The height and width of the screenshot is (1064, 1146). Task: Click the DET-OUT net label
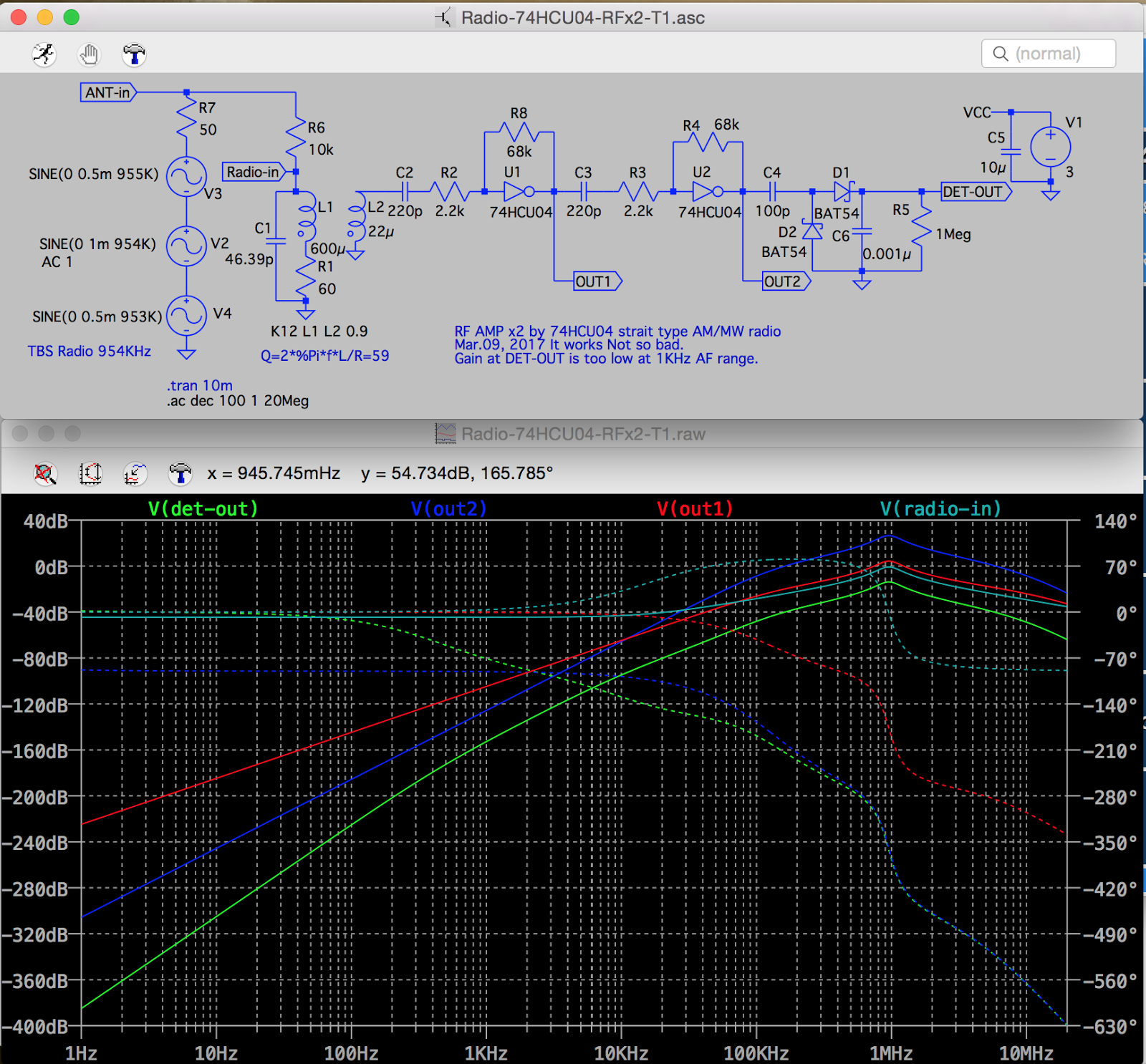[x=973, y=192]
